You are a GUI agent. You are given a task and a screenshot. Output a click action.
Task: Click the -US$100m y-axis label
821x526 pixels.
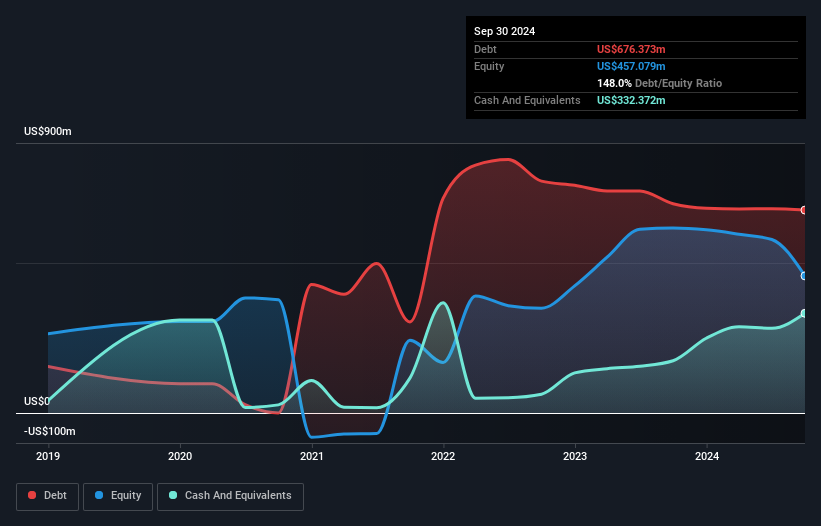tap(50, 431)
